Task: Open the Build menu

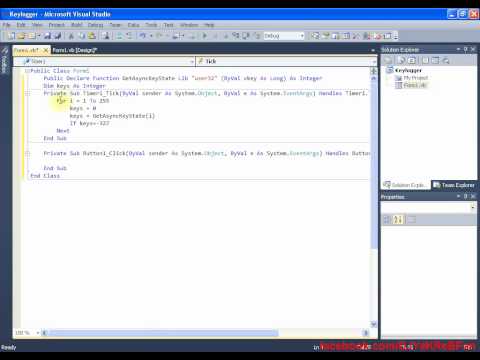Action: pyautogui.click(x=77, y=25)
